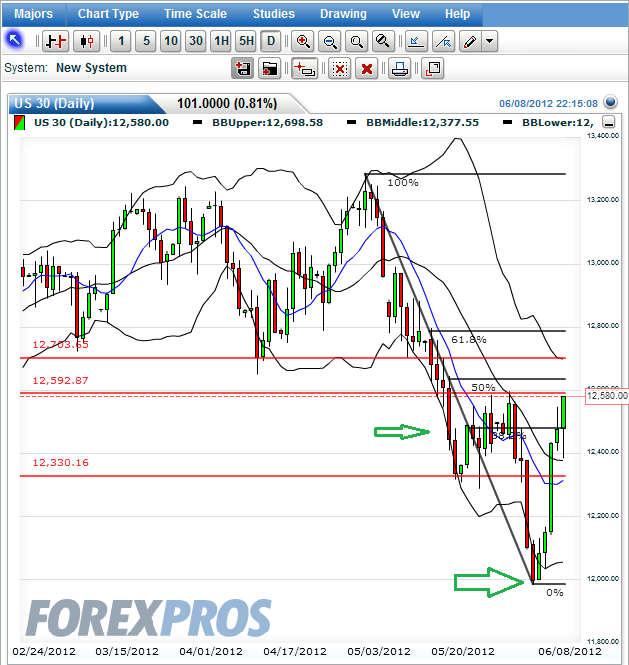Screen dimensions: 629x665
Task: Open the Studies menu
Action: click(x=274, y=14)
